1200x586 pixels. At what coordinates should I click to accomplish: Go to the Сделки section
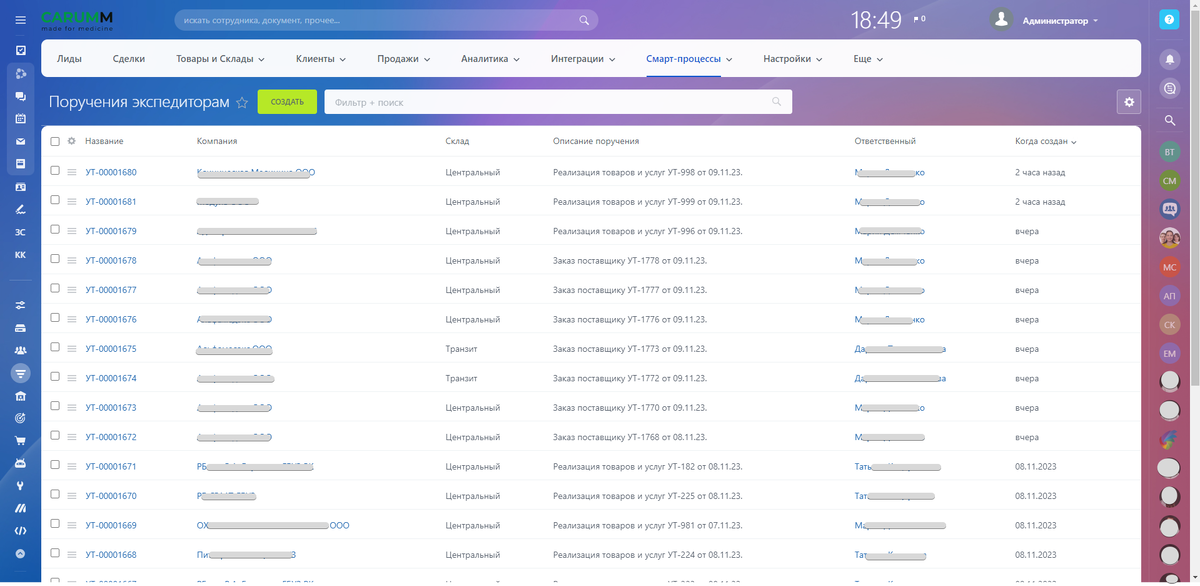[x=129, y=59]
